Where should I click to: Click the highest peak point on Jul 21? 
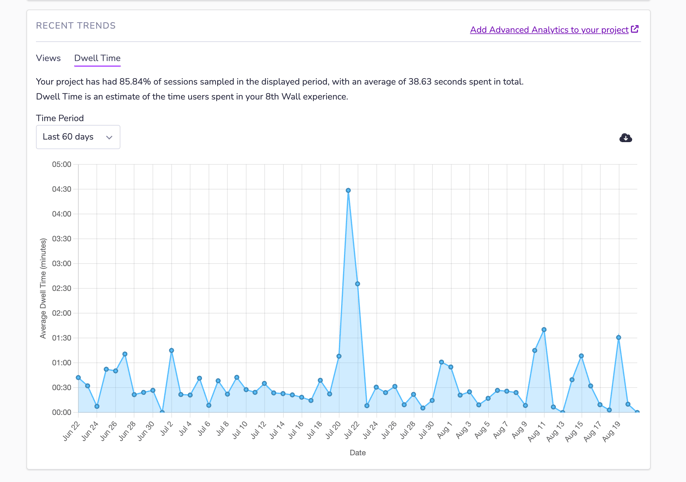pyautogui.click(x=348, y=190)
